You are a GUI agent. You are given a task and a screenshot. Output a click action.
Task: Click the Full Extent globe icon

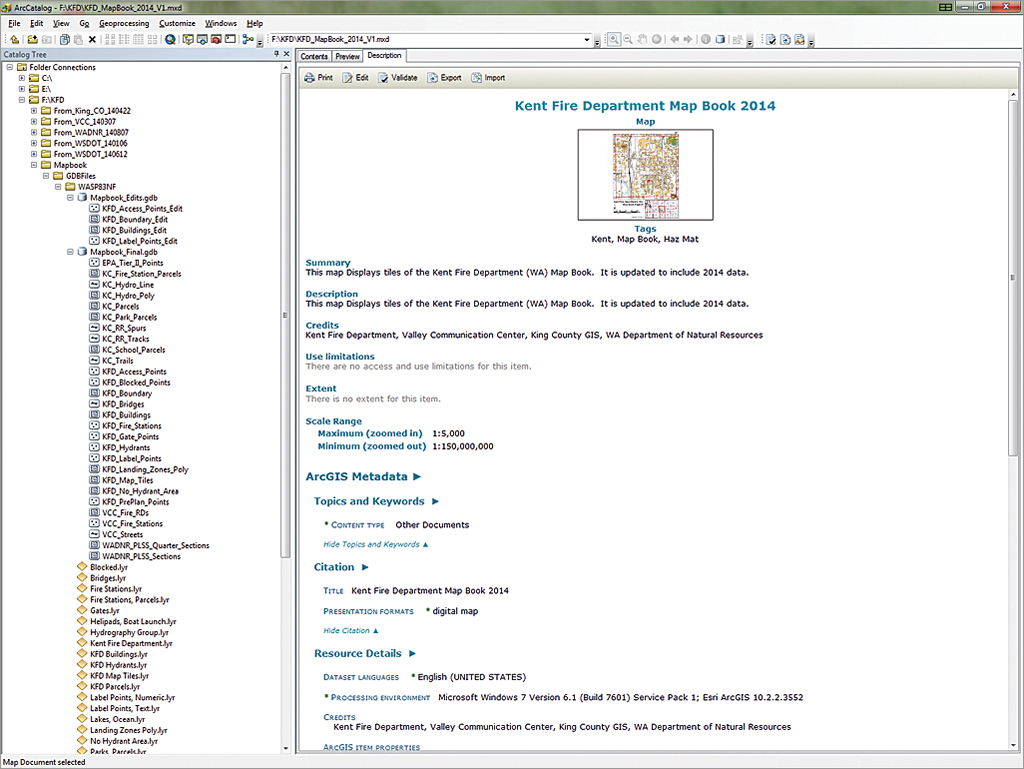pyautogui.click(x=656, y=39)
